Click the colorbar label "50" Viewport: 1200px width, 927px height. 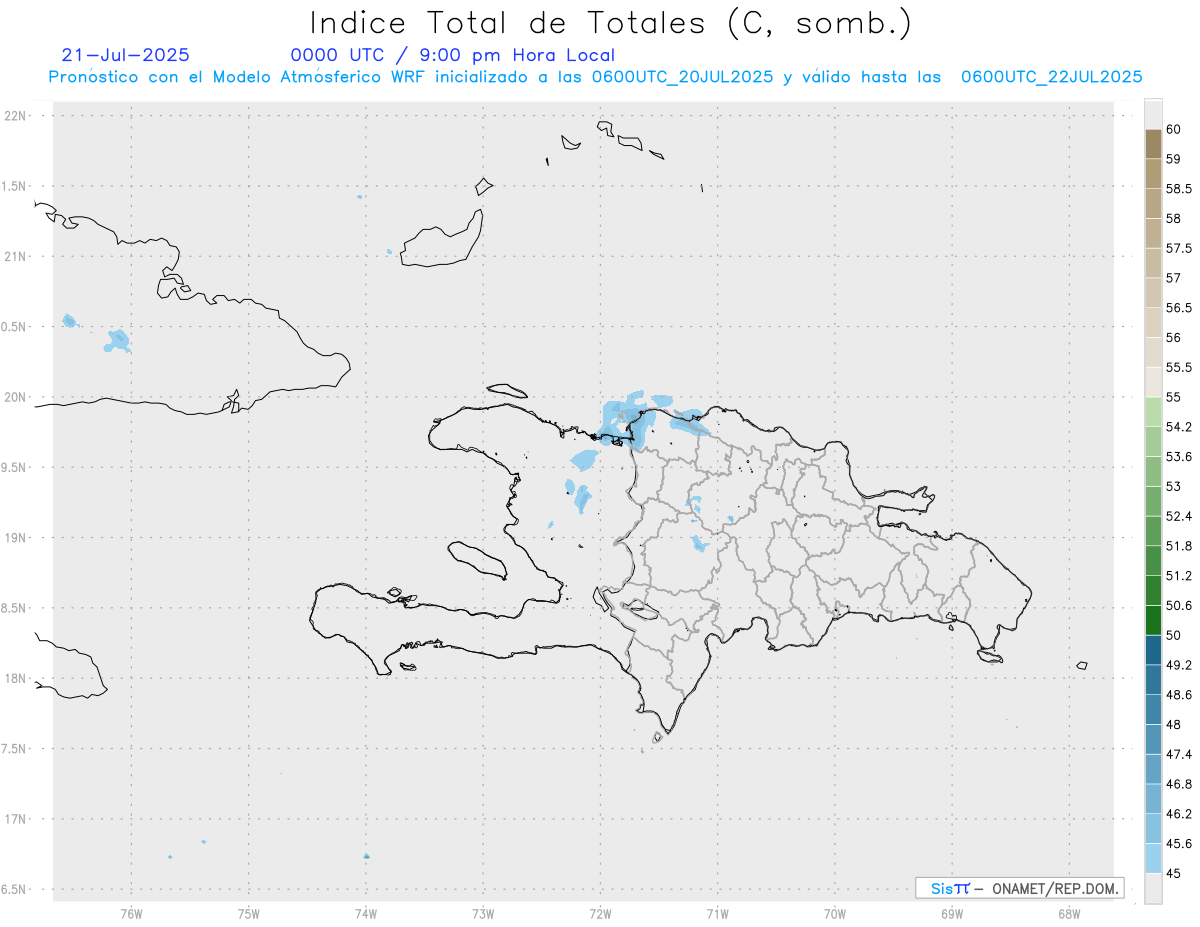click(1173, 635)
